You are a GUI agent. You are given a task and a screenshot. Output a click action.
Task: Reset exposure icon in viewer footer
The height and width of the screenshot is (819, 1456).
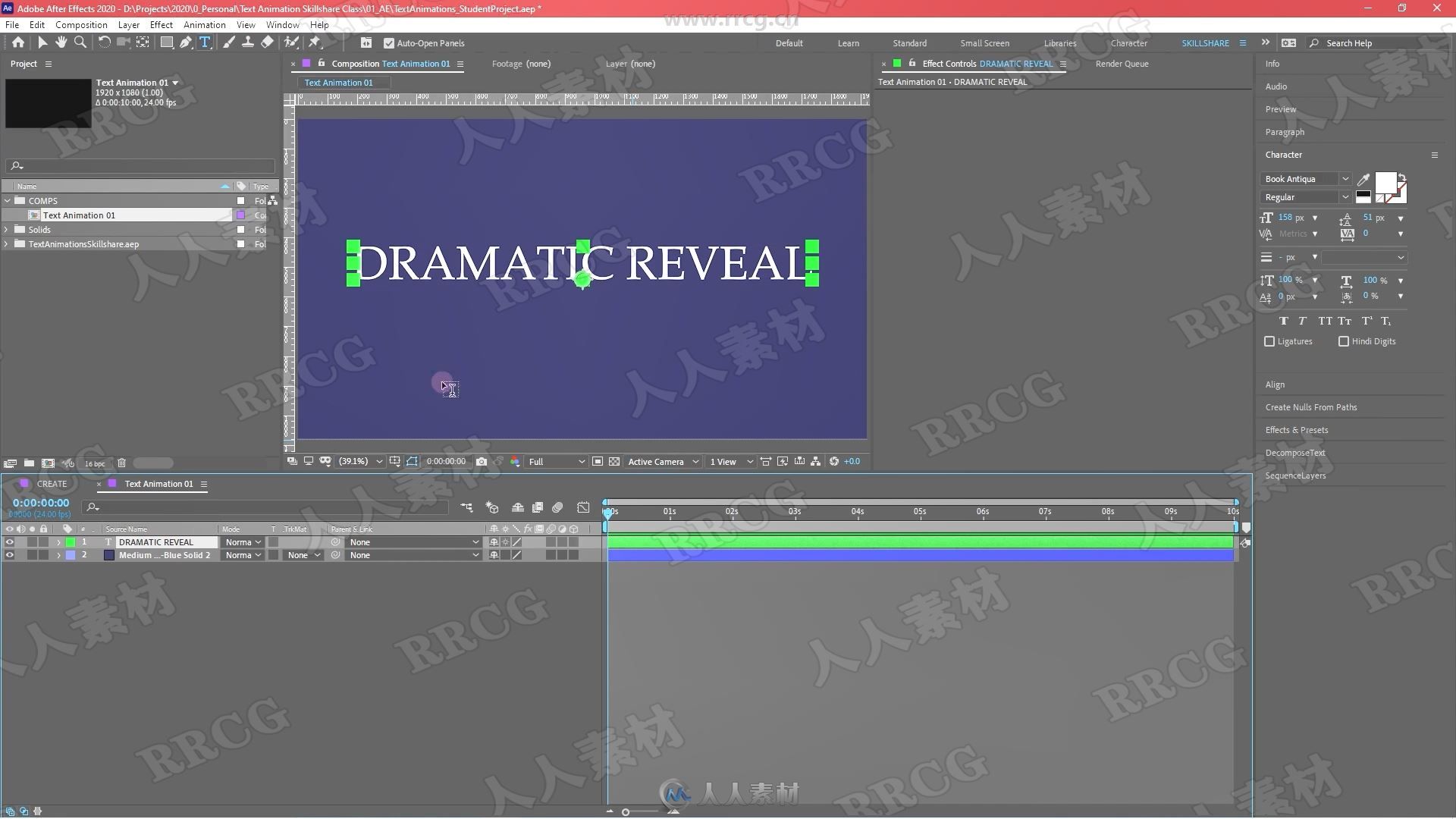click(834, 461)
